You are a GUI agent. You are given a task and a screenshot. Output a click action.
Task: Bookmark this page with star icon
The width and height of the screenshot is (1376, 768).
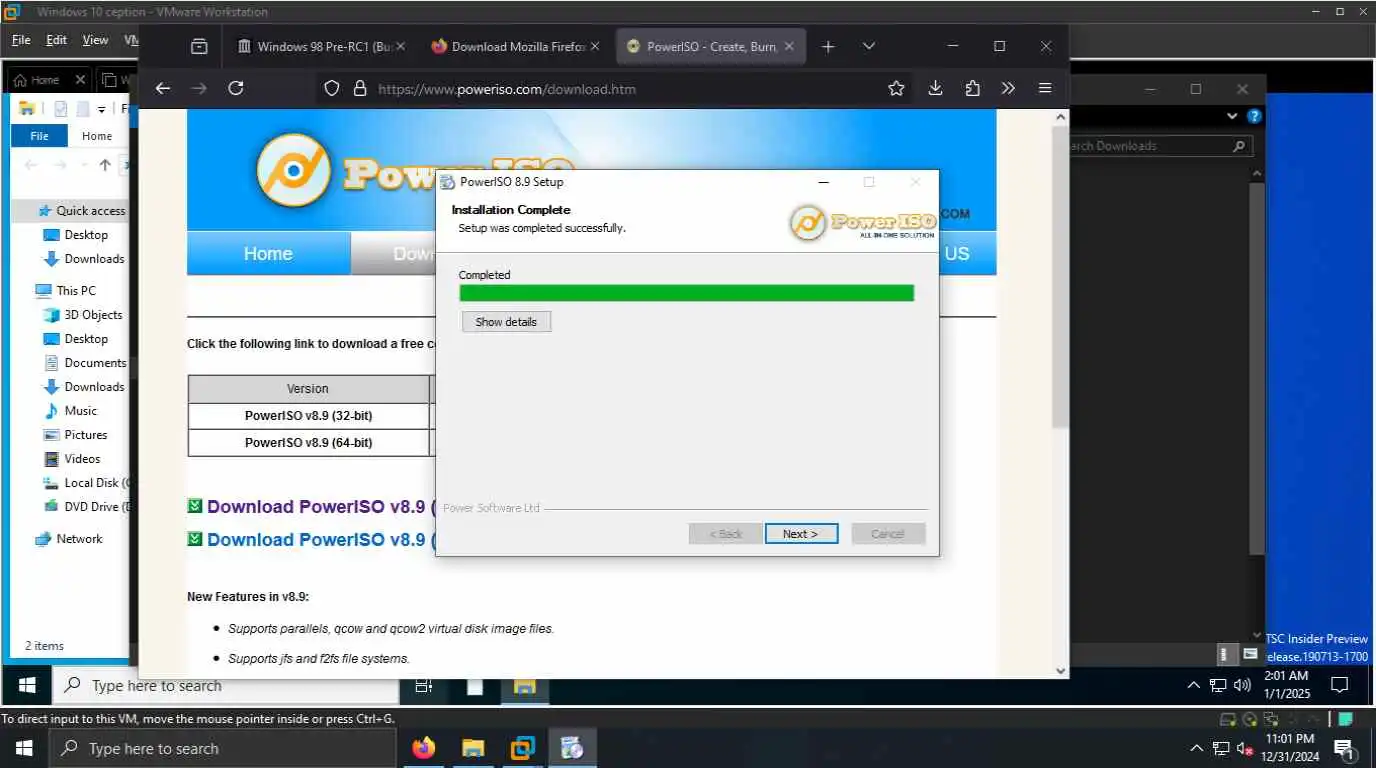(x=896, y=88)
